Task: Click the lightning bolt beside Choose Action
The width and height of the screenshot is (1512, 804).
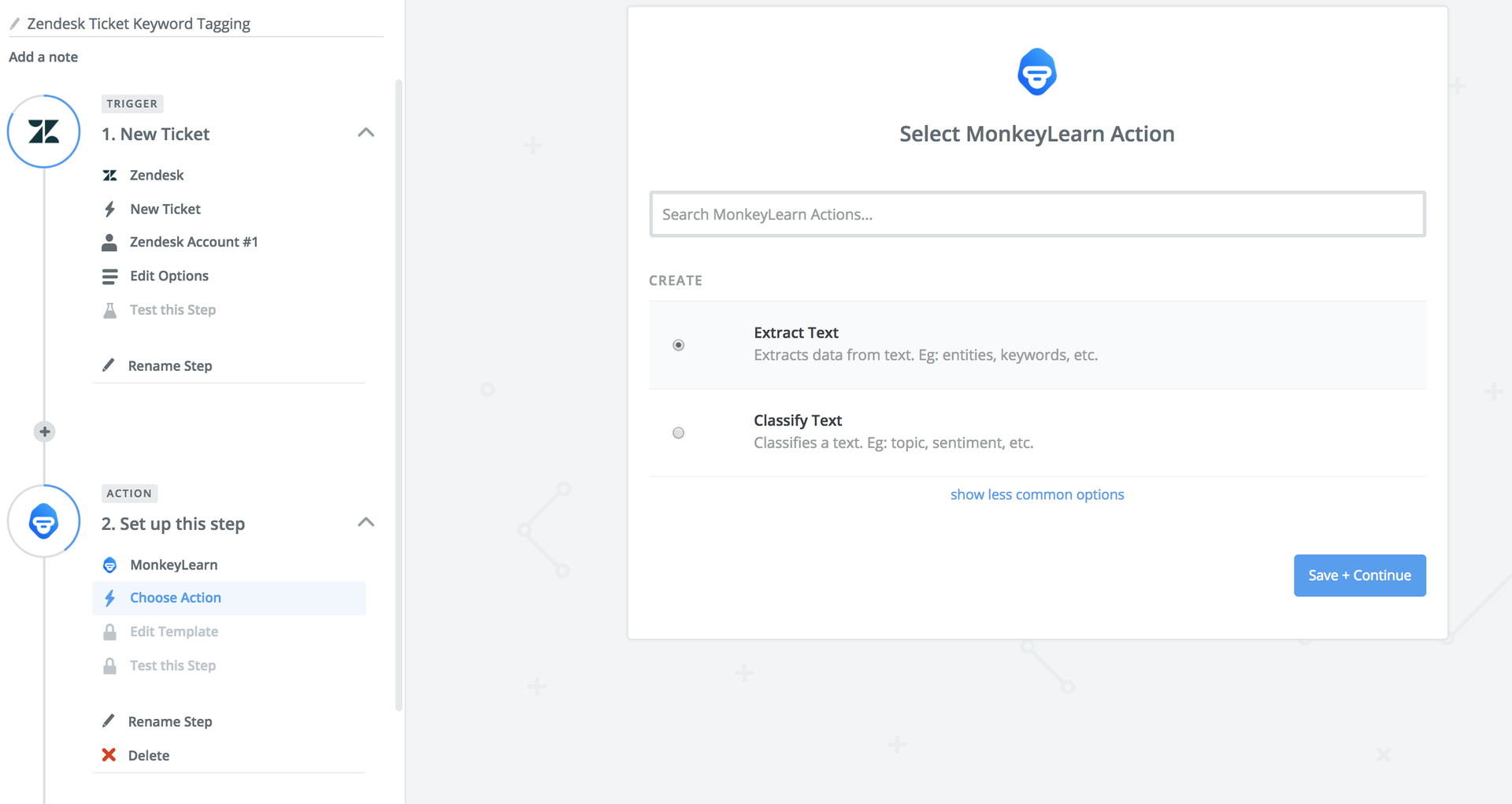Action: [109, 598]
